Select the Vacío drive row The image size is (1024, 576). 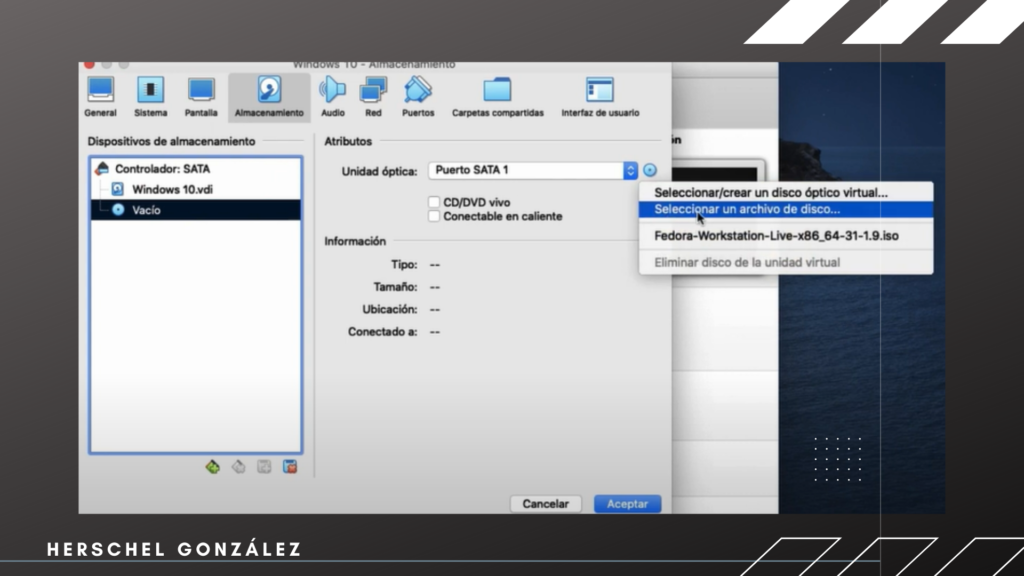(196, 210)
